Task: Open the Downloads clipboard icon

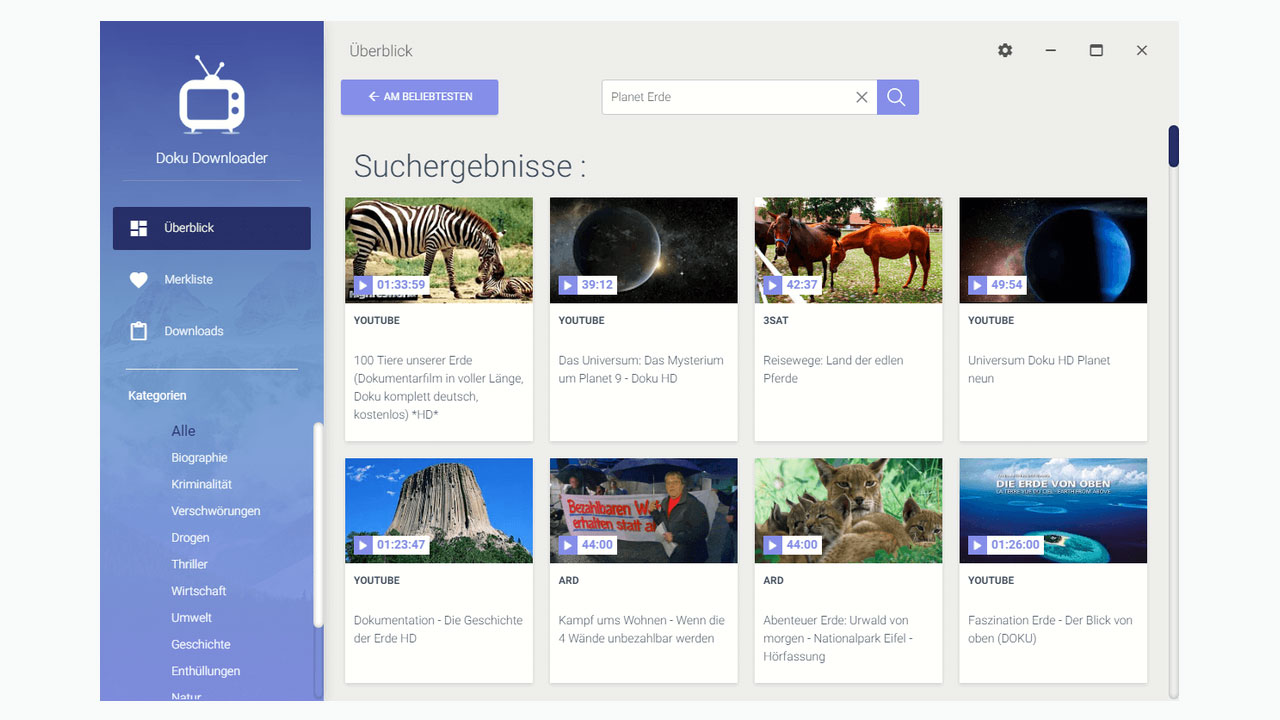Action: [x=139, y=331]
